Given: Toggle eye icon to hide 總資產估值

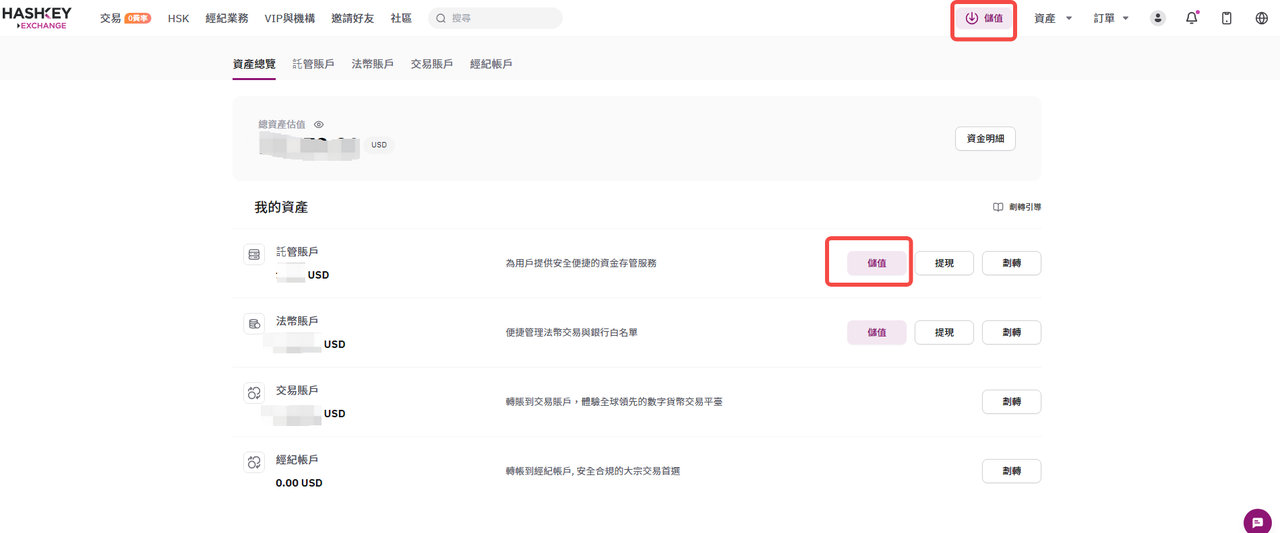Looking at the screenshot, I should [319, 125].
